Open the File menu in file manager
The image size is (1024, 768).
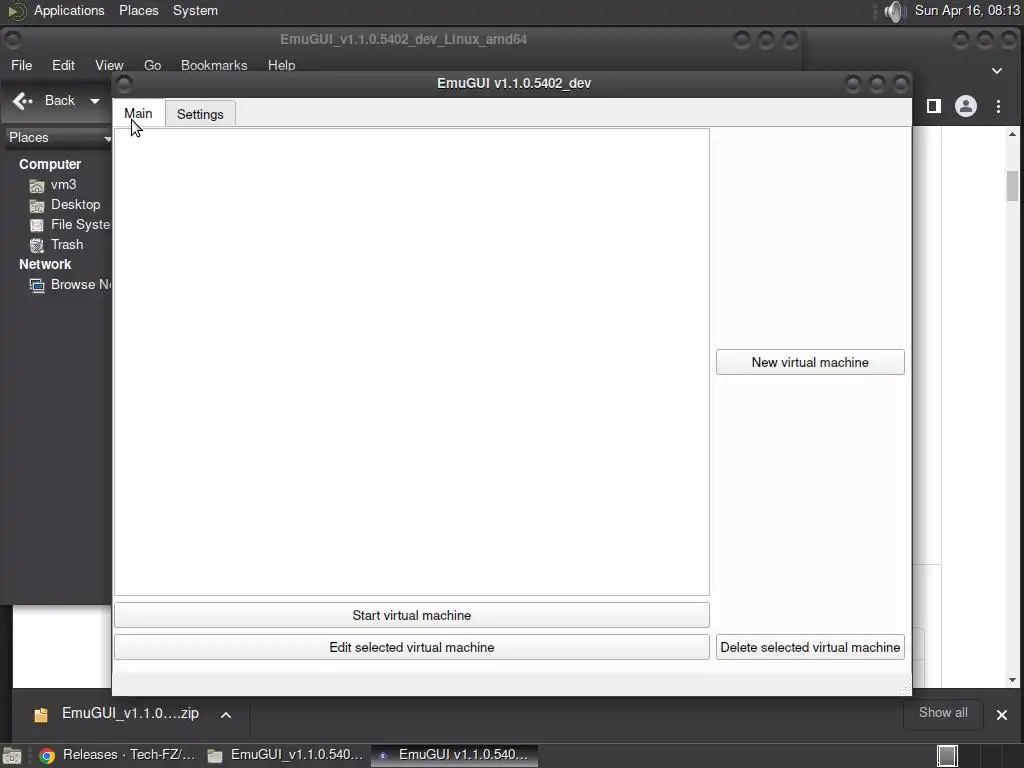22,65
